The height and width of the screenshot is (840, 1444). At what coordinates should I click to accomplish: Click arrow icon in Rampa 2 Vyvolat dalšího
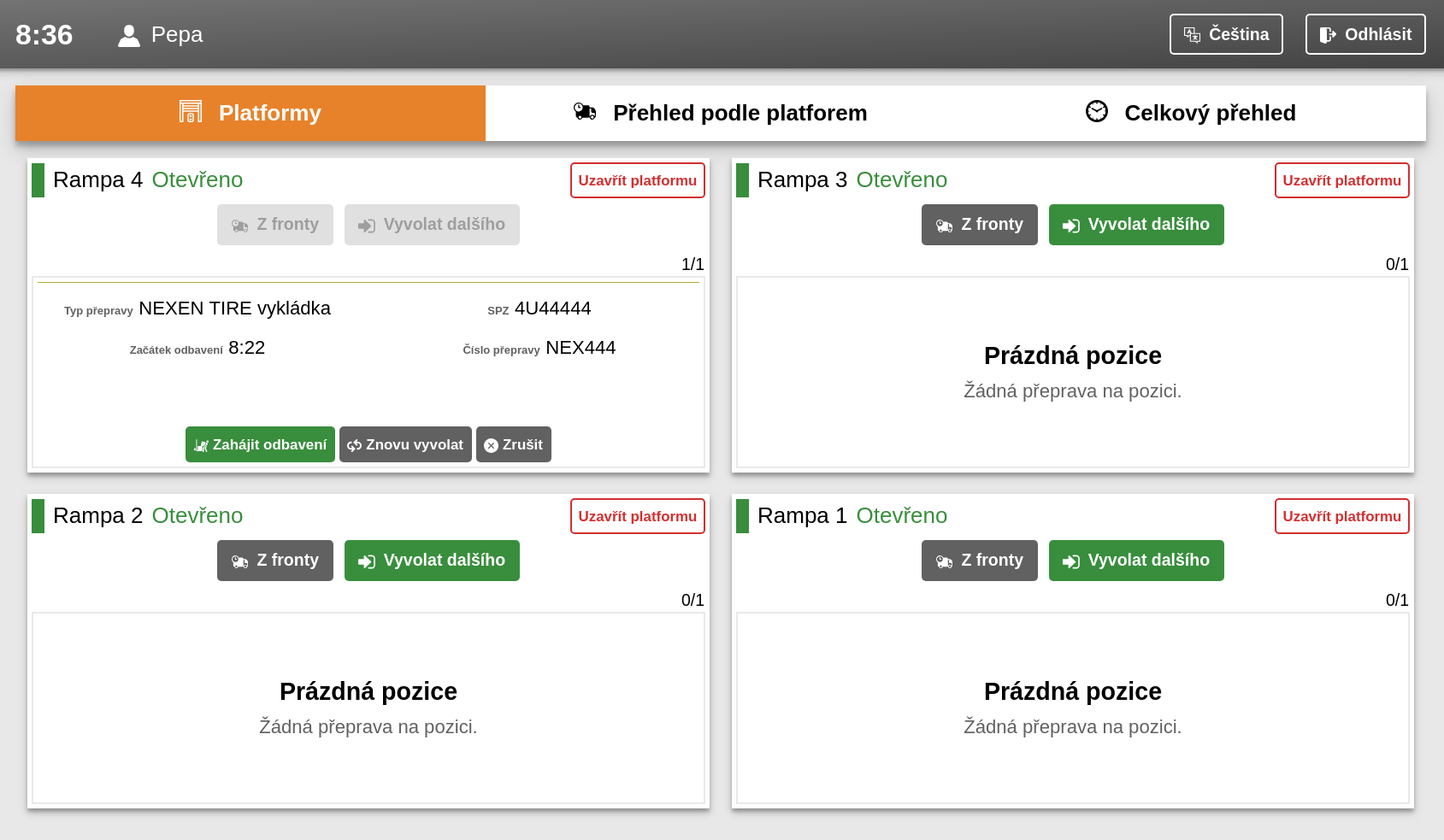click(x=366, y=561)
